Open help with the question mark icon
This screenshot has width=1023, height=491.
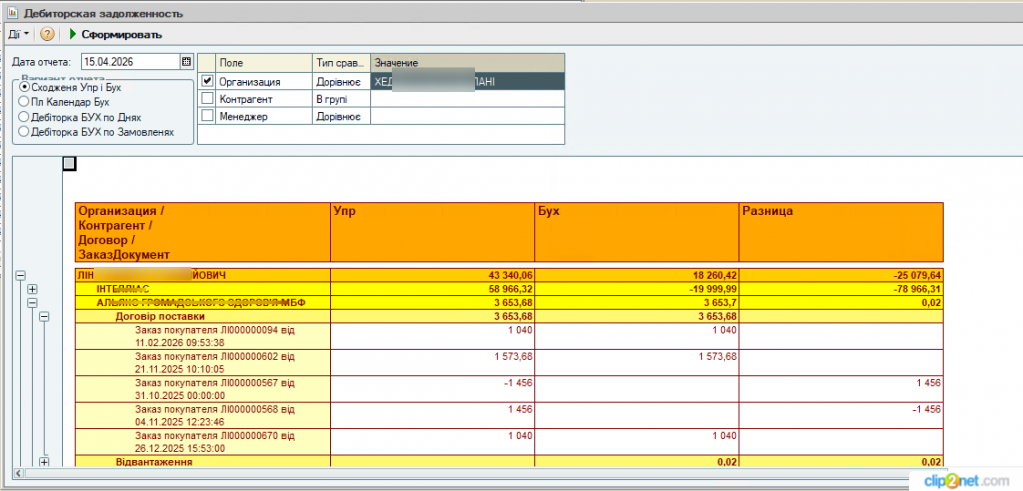pos(47,34)
